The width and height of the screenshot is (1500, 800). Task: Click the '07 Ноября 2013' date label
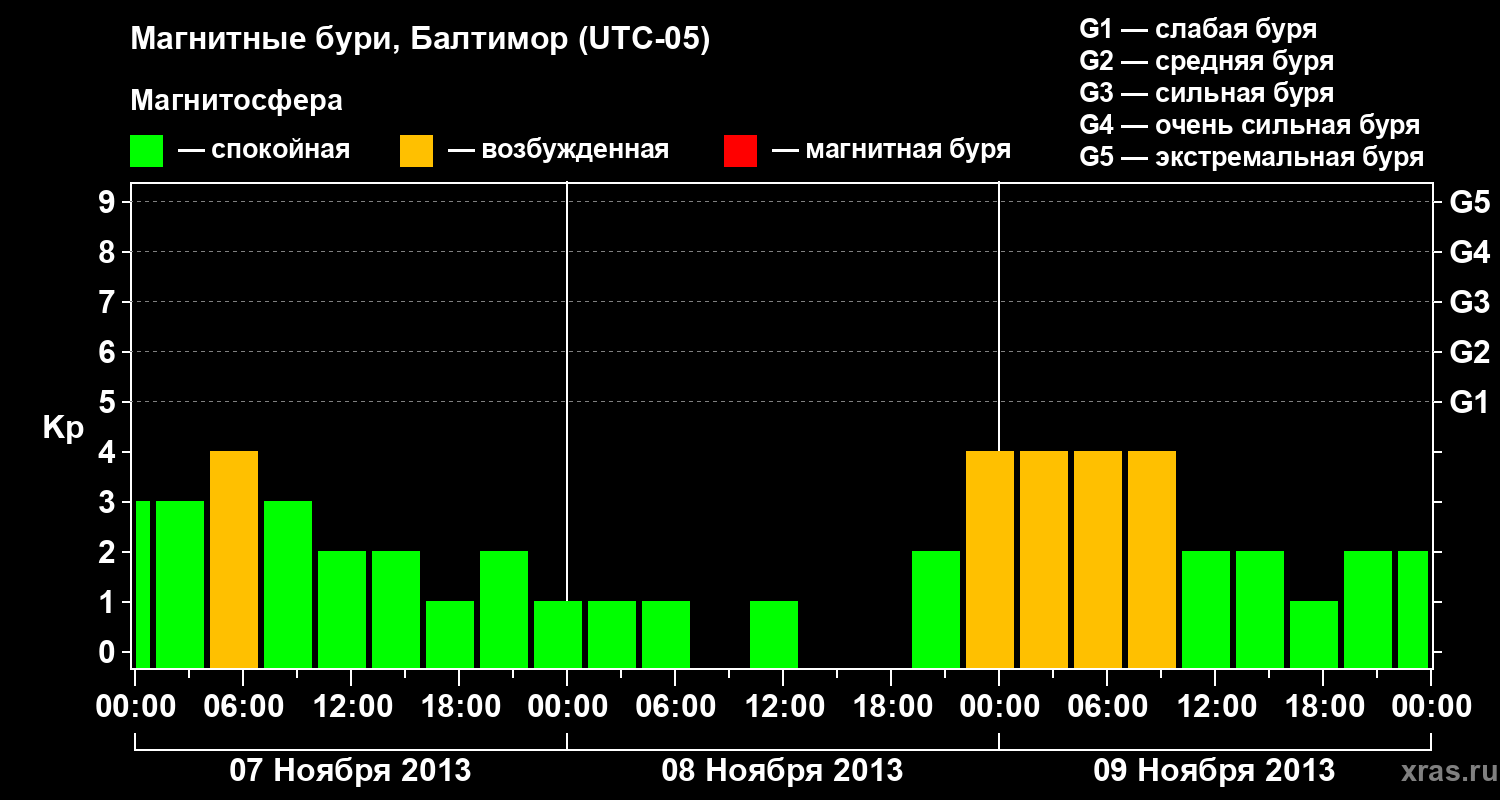(x=350, y=770)
